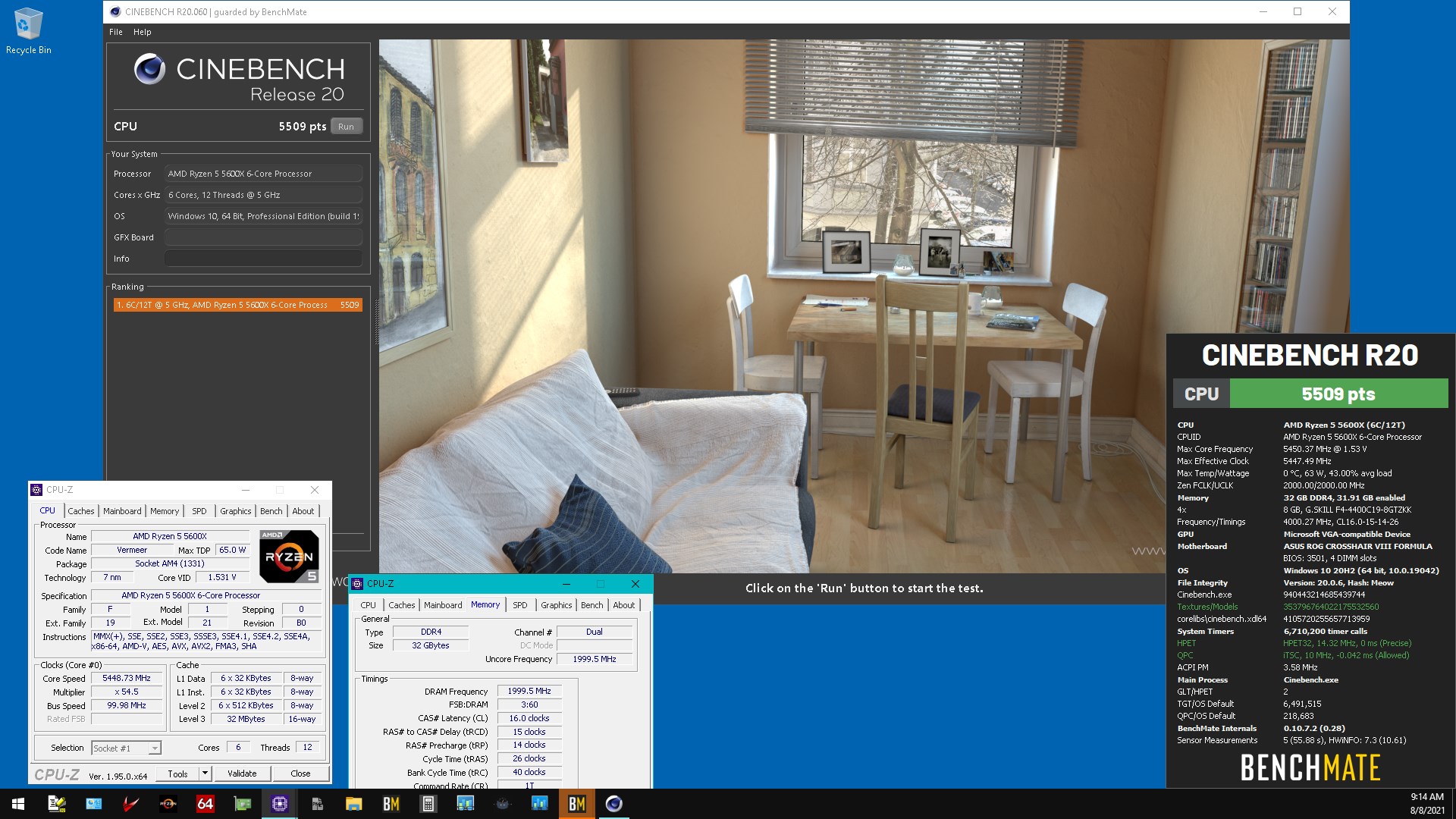Image resolution: width=1456 pixels, height=819 pixels.
Task: Open About tab in CPU-Z CPU window
Action: coord(303,511)
